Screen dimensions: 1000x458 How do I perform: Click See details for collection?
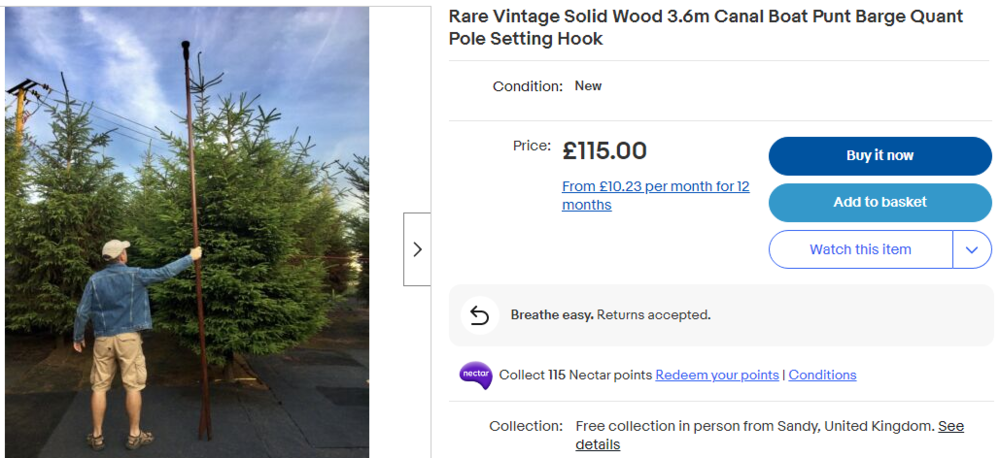[950, 427]
